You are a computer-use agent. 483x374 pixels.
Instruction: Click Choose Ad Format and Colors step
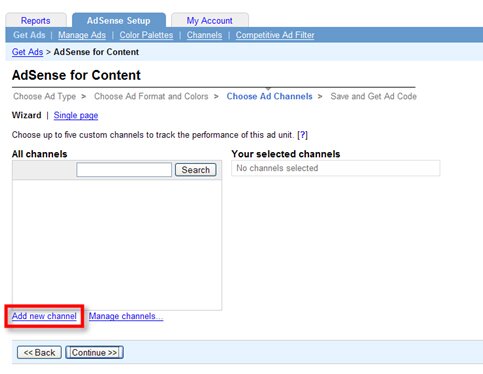(x=151, y=96)
